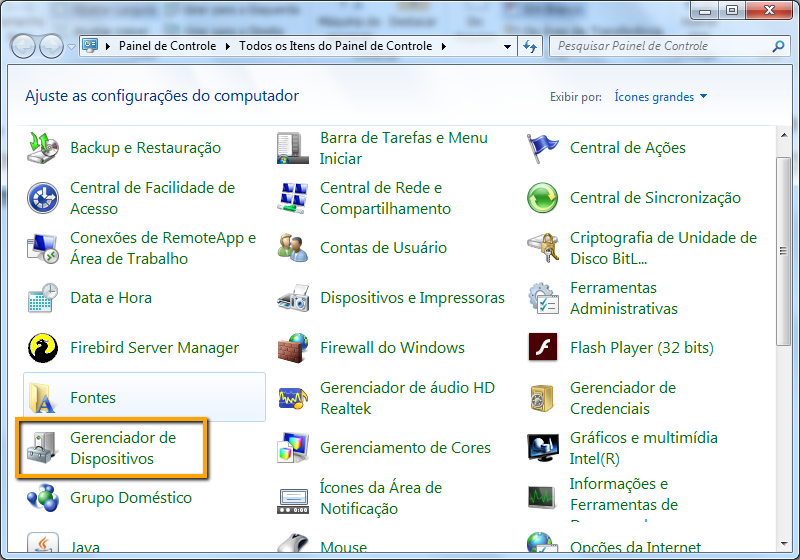Open the Contas de Usuário link
This screenshot has height=560, width=800.
(383, 248)
